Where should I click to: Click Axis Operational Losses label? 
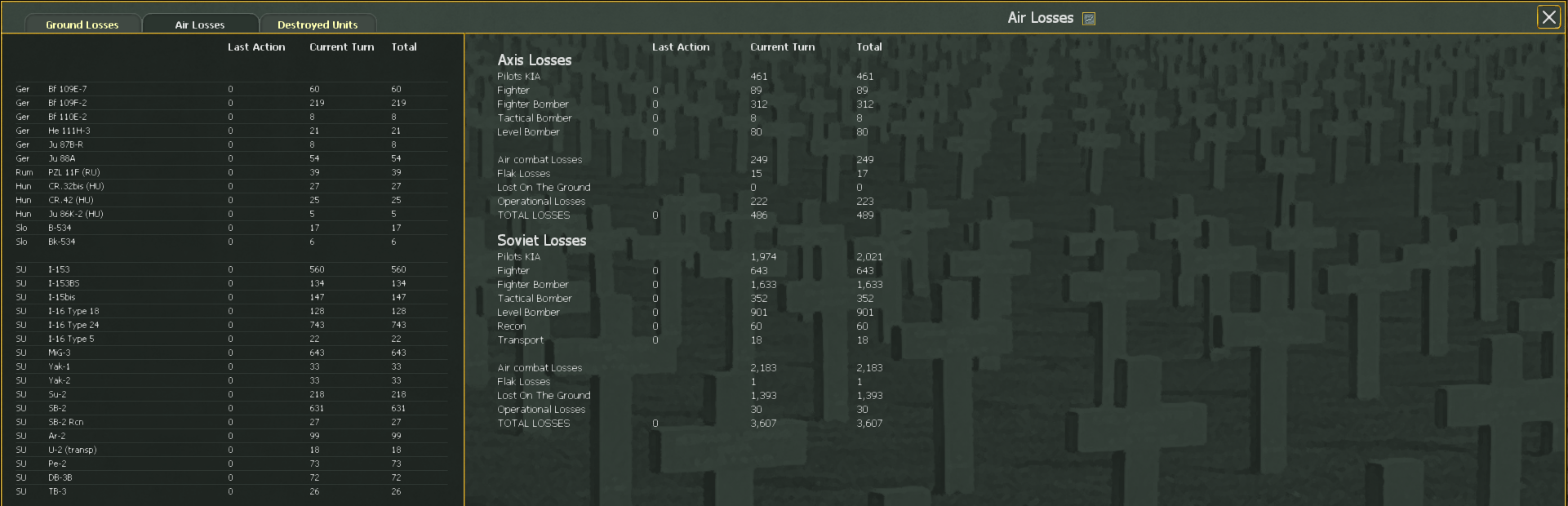(x=541, y=202)
